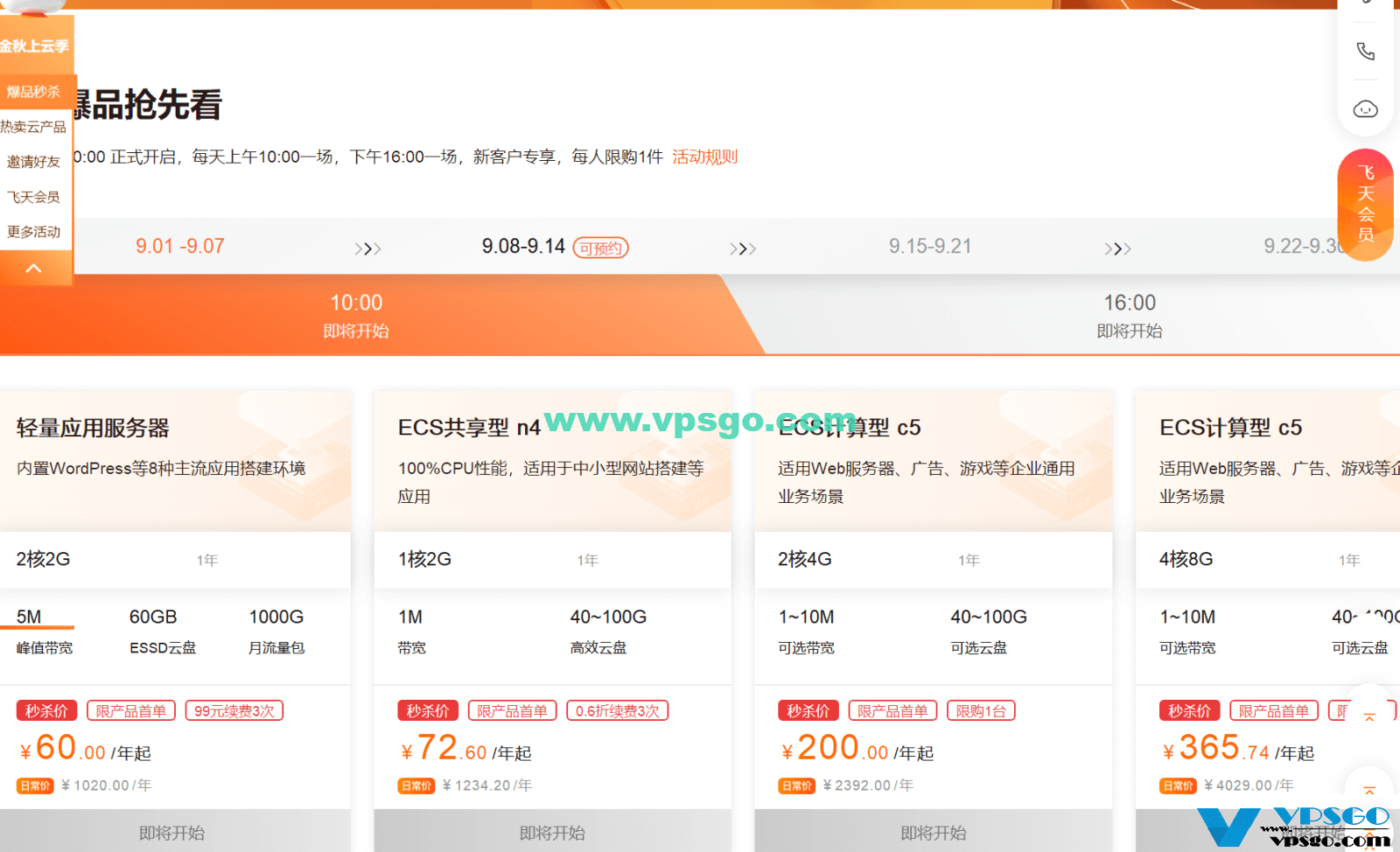Click 即将开始 button under ECS共享型 n4
The image size is (1400, 852).
click(x=552, y=832)
